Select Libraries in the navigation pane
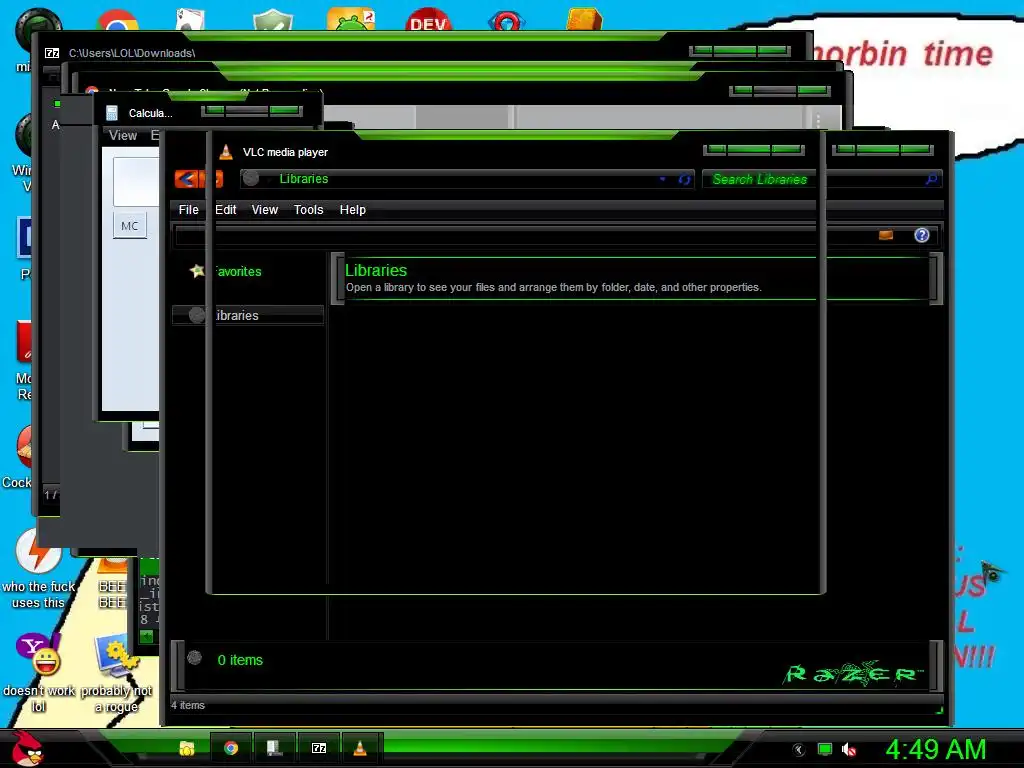 coord(248,315)
